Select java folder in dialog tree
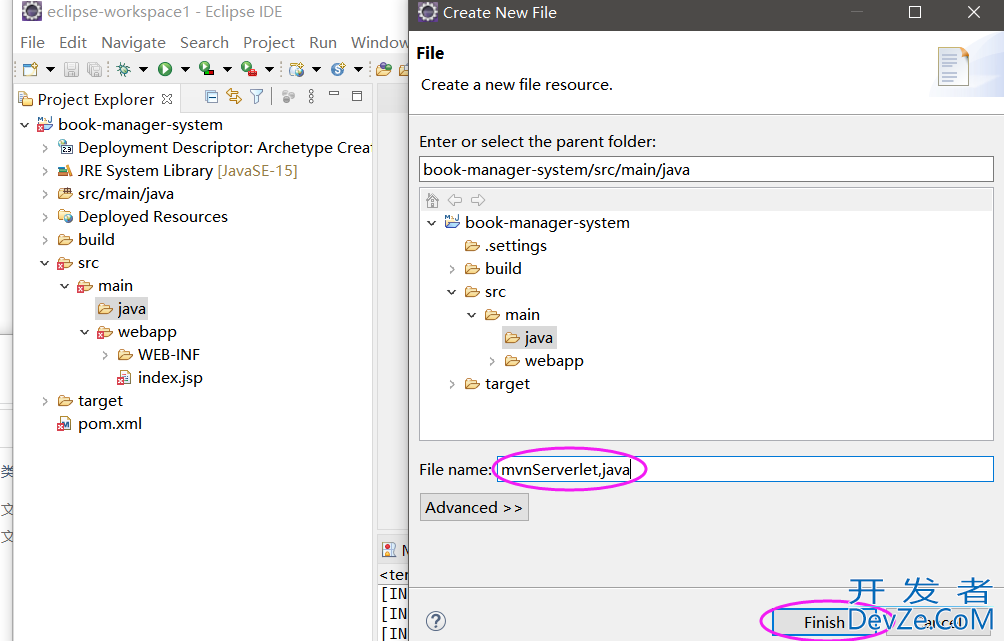The height and width of the screenshot is (641, 1004). pos(529,337)
